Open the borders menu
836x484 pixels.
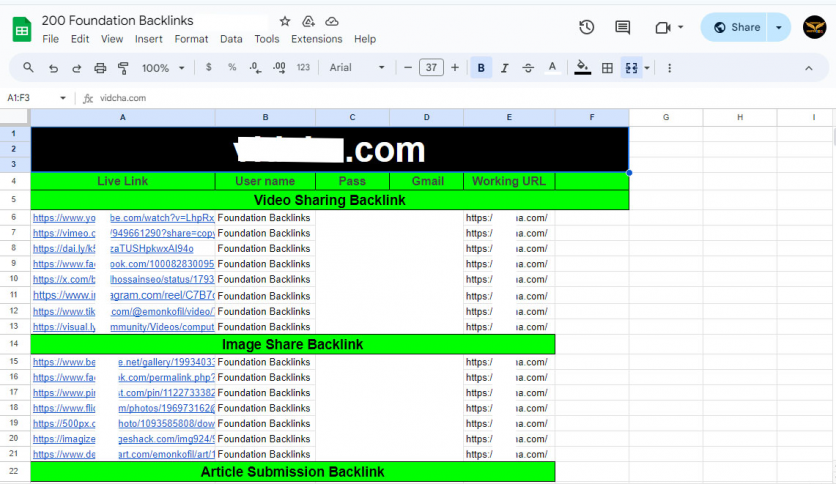607,68
